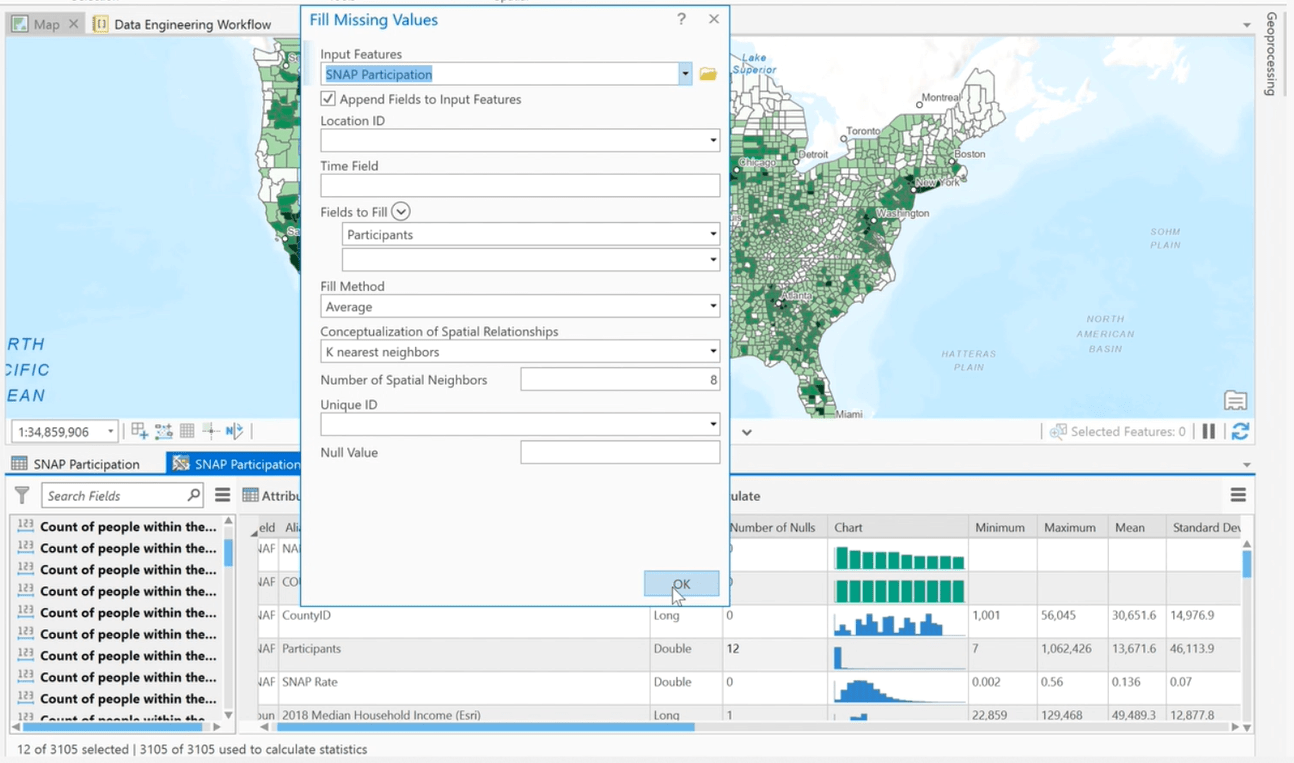The image size is (1294, 763).
Task: Open the browse folder icon for Input Features
Action: coord(708,74)
